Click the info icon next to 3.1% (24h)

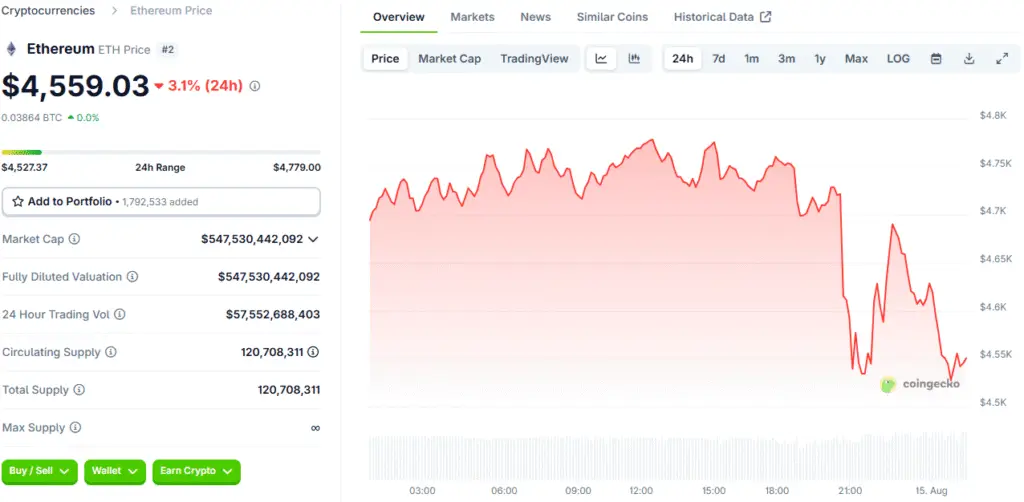pyautogui.click(x=255, y=86)
